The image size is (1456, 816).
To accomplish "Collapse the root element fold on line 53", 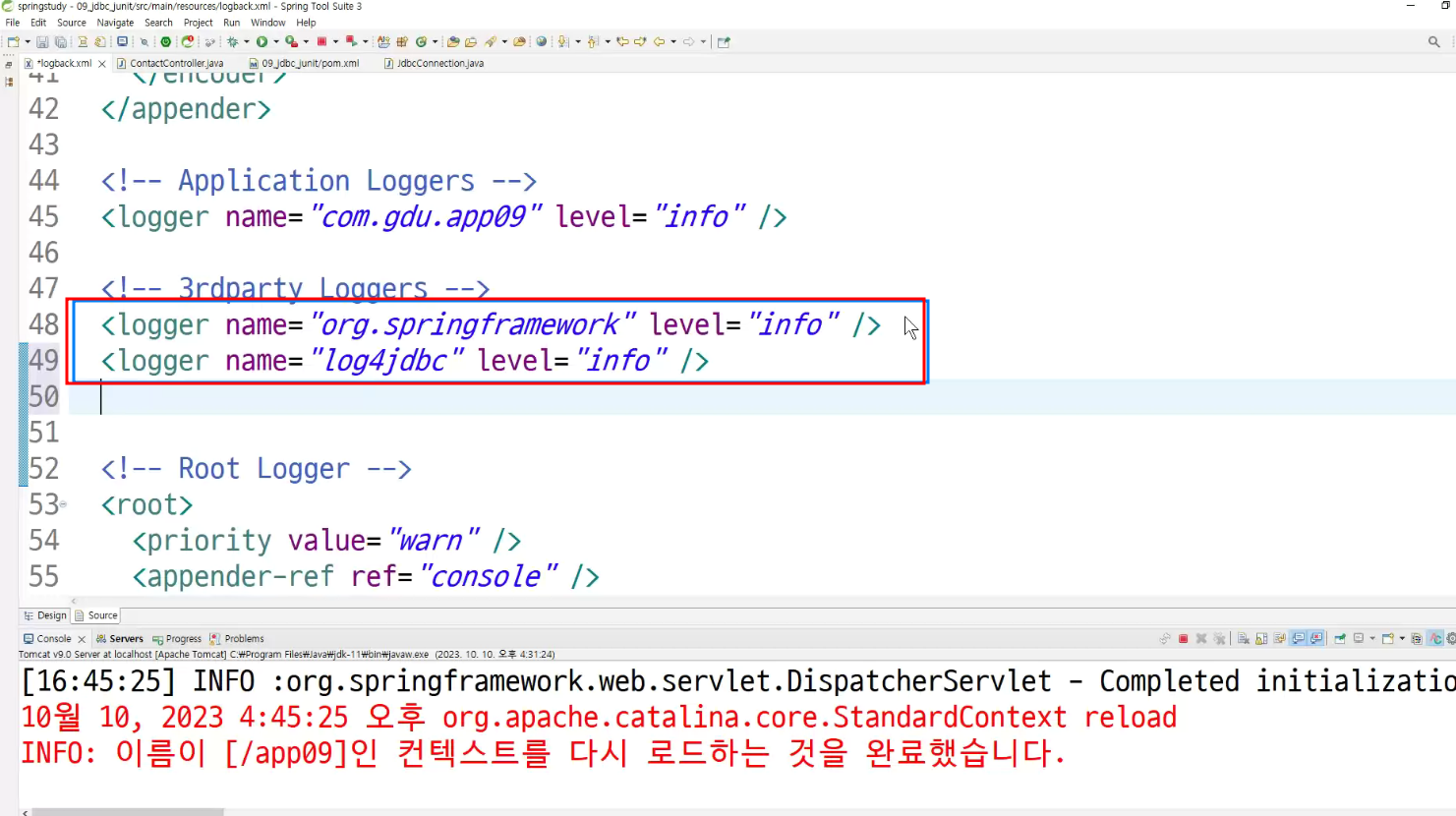I will click(x=64, y=504).
